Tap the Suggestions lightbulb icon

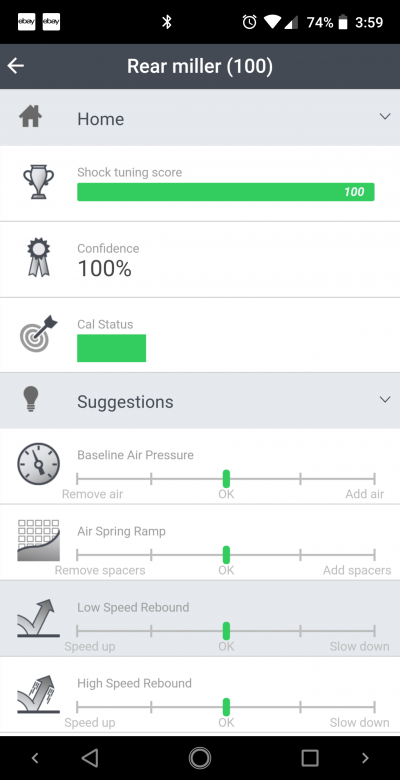[x=31, y=399]
